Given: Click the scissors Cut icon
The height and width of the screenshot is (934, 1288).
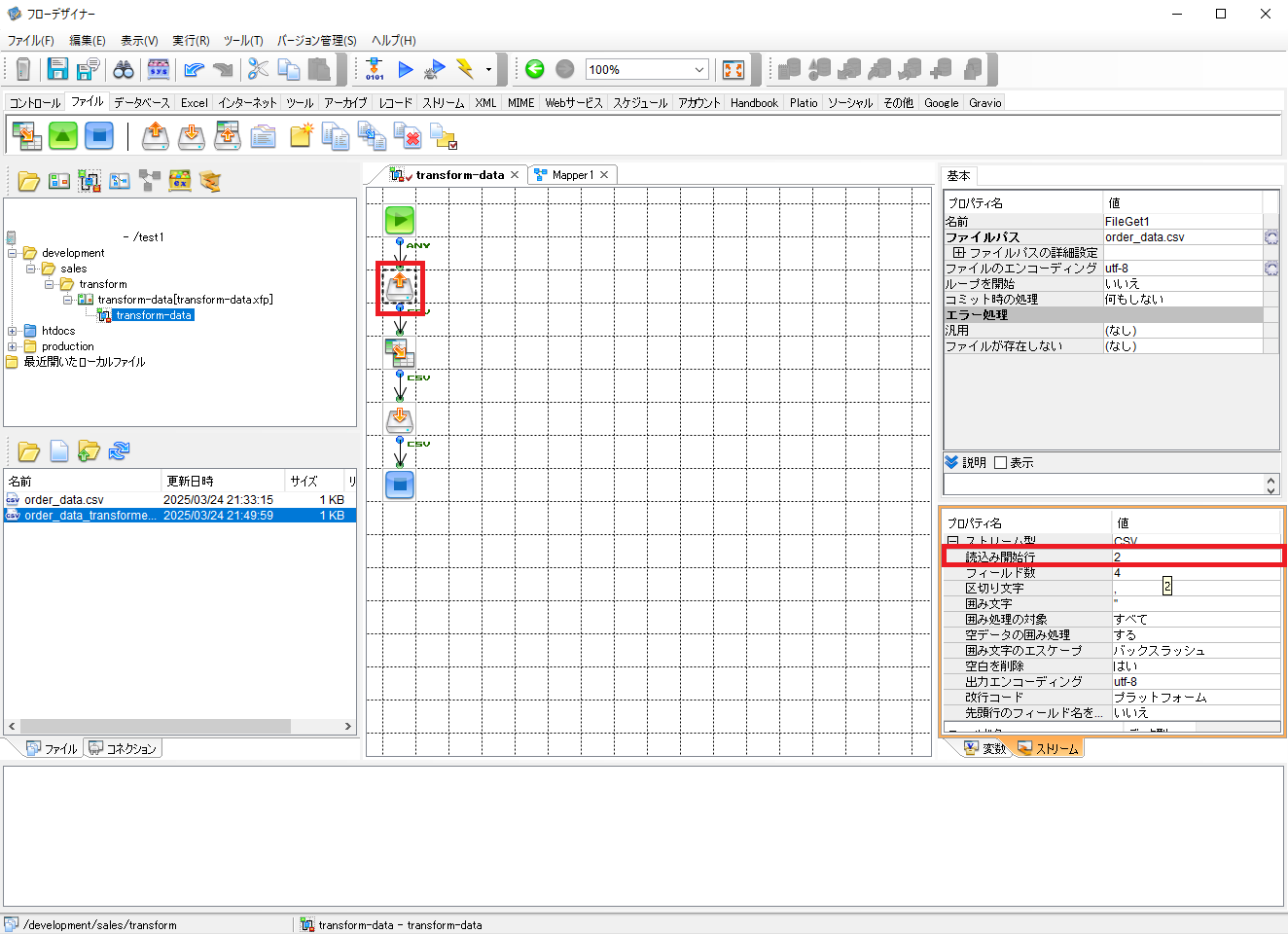Looking at the screenshot, I should (258, 69).
